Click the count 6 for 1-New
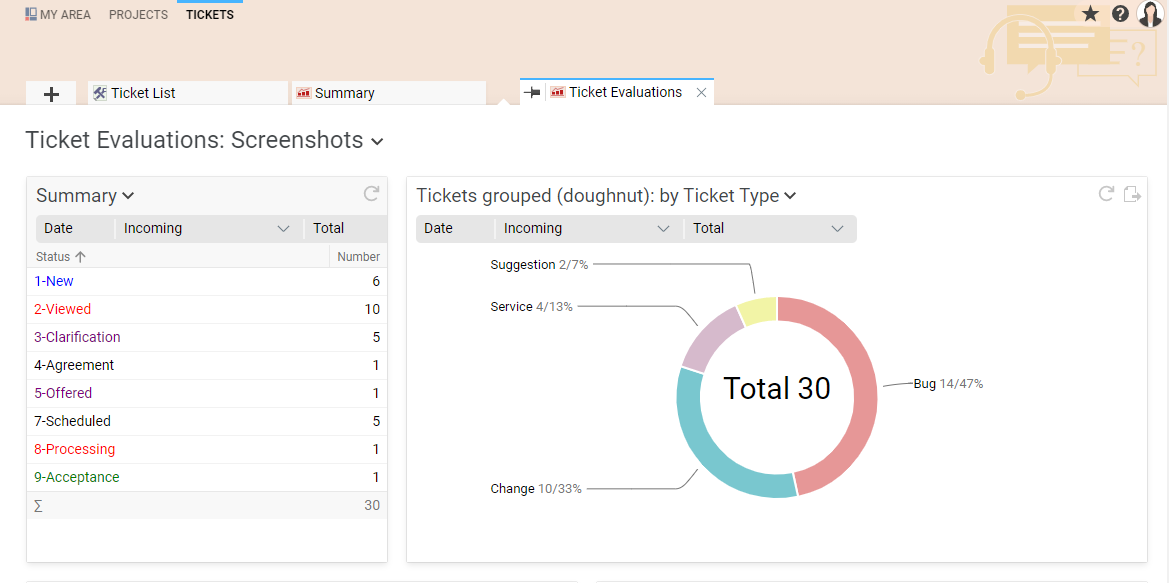This screenshot has height=583, width=1169. (376, 281)
